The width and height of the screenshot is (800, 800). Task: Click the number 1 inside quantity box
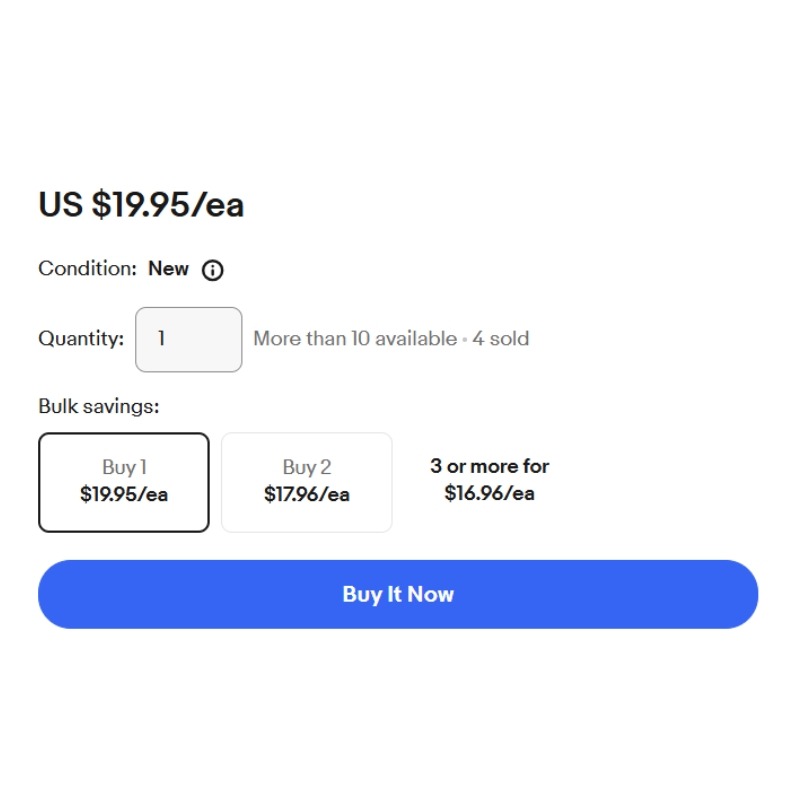click(x=161, y=338)
